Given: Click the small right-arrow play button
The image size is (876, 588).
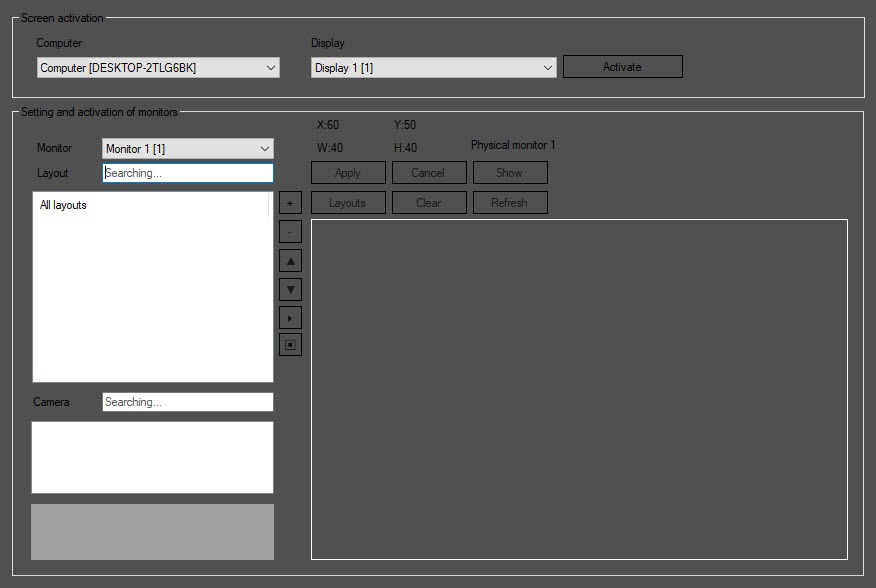Looking at the screenshot, I should pyautogui.click(x=290, y=318).
